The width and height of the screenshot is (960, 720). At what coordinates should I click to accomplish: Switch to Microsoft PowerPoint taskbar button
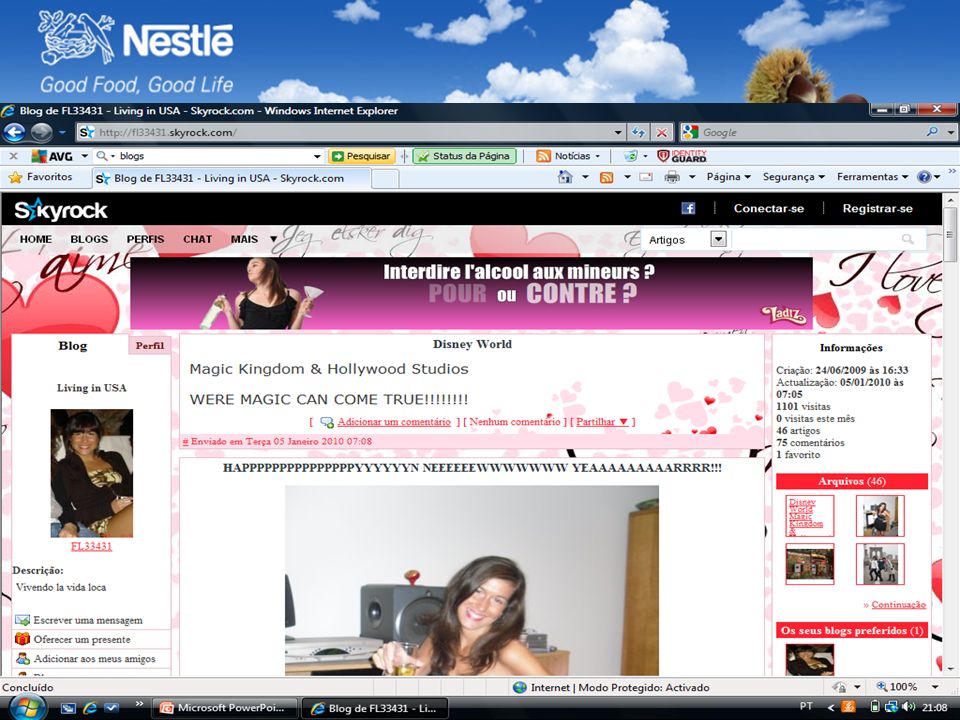pos(225,708)
